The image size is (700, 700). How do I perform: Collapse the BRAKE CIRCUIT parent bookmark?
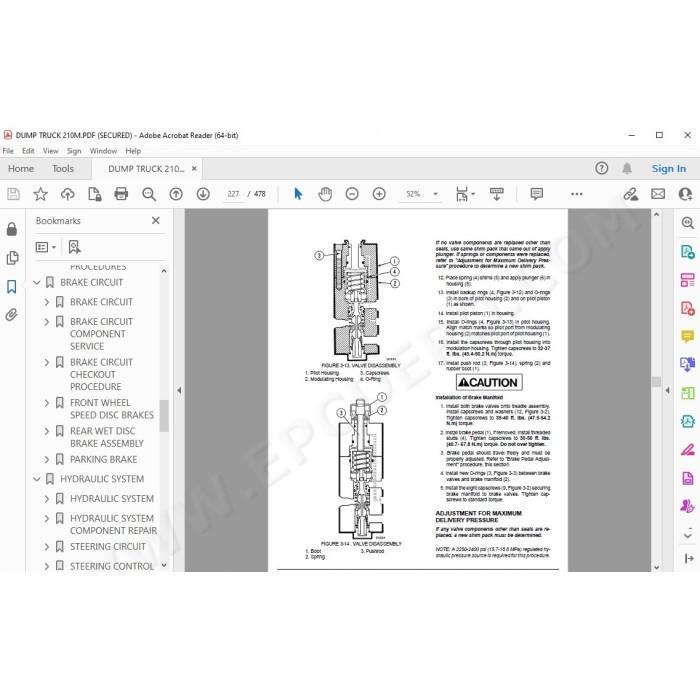point(37,282)
